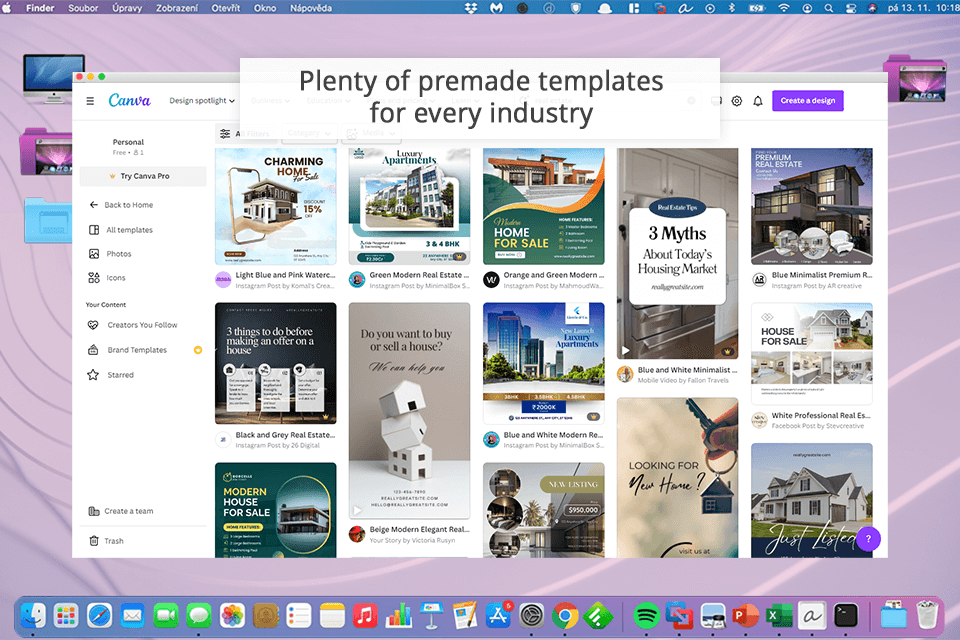This screenshot has width=960, height=640.
Task: Click the Brand Templates icon
Action: coord(93,350)
